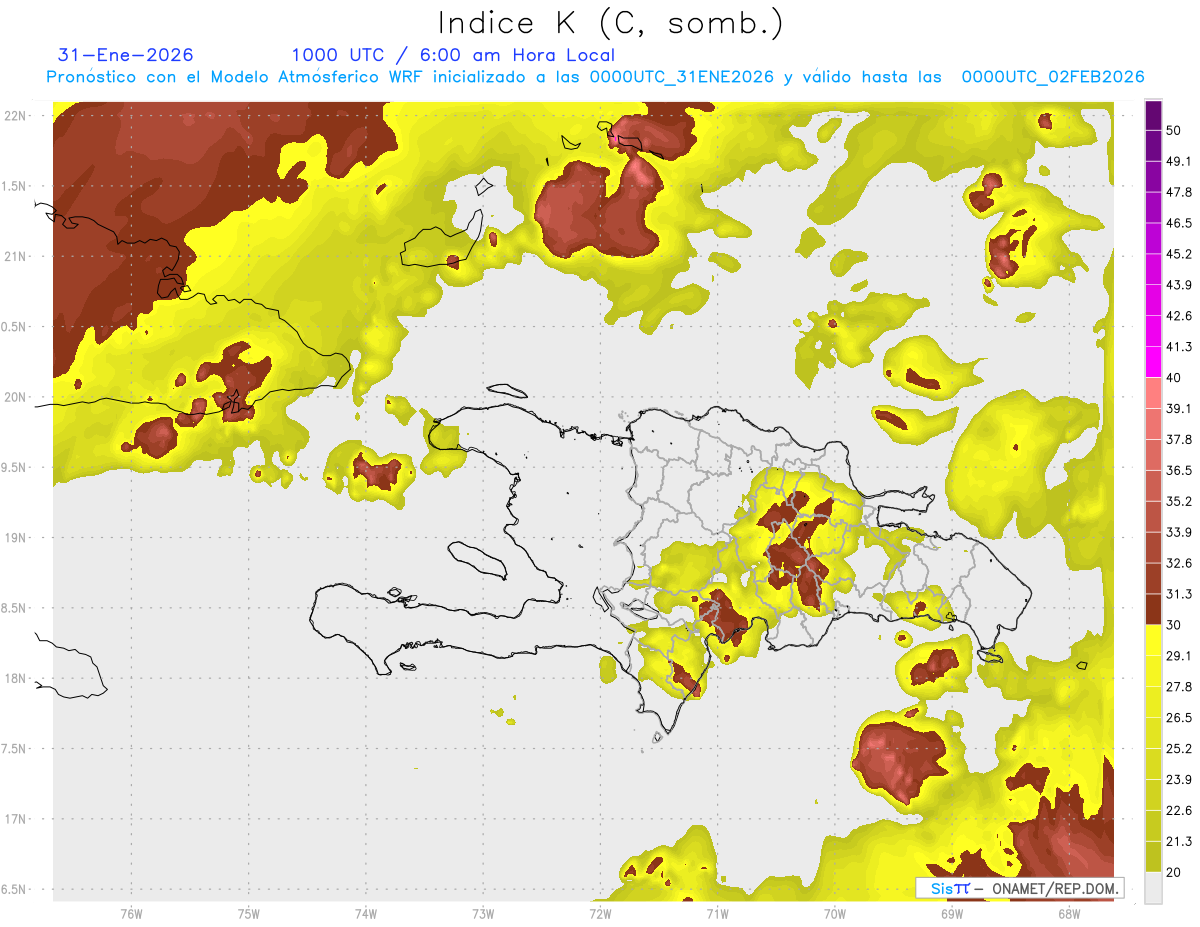Image resolution: width=1200 pixels, height=927 pixels.
Task: Click the '72W' longitude label
Action: click(x=600, y=913)
